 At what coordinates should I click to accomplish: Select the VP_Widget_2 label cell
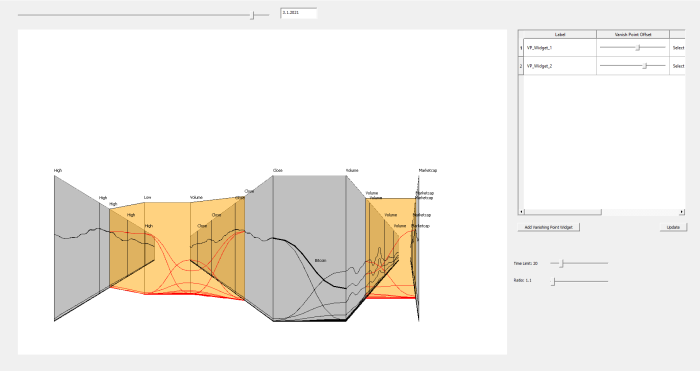pos(560,66)
